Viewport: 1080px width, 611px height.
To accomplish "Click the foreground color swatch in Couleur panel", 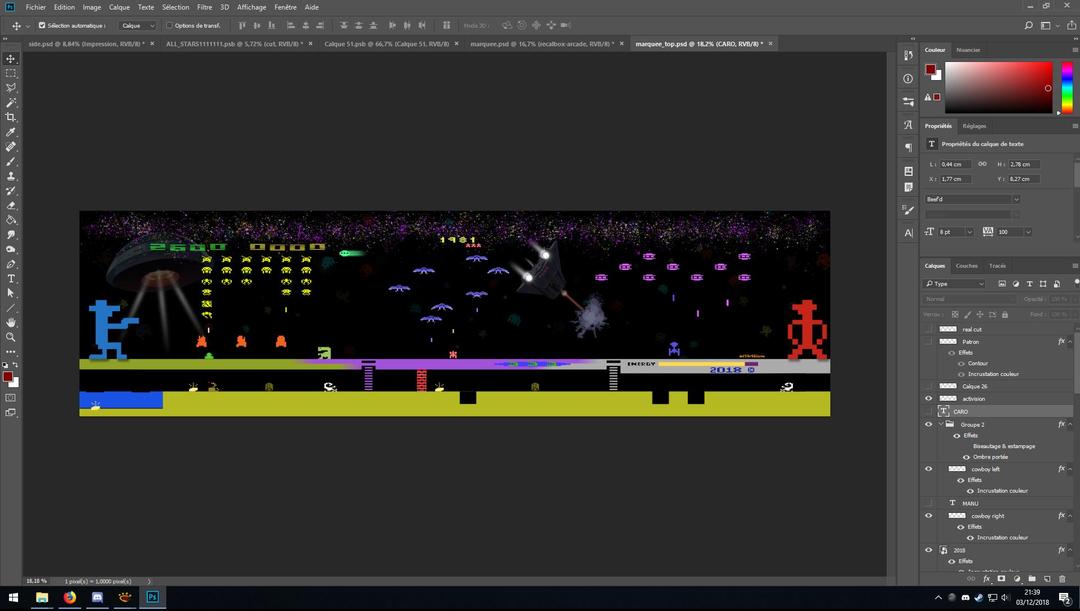I will (x=931, y=69).
